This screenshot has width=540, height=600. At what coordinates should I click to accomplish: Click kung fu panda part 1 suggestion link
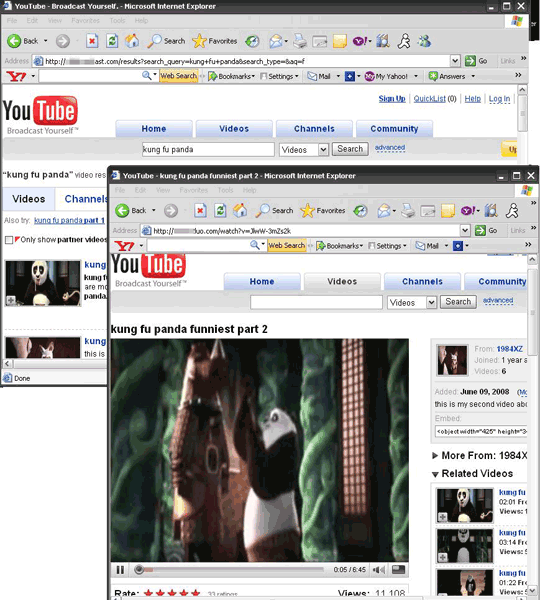click(69, 220)
